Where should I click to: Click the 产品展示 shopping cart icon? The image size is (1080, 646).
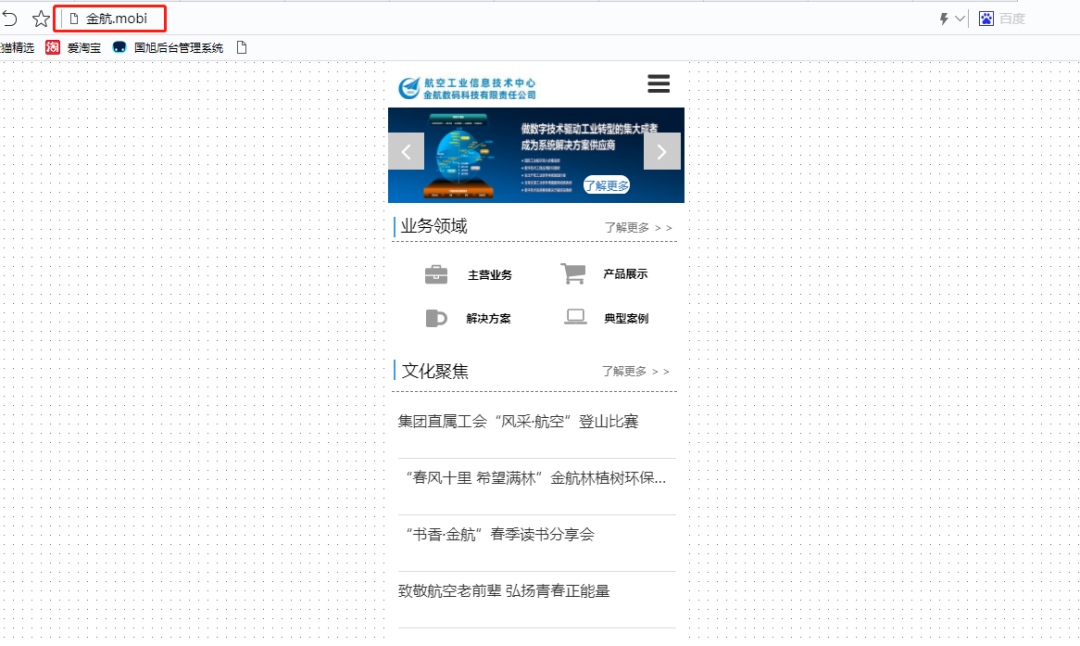coord(573,271)
